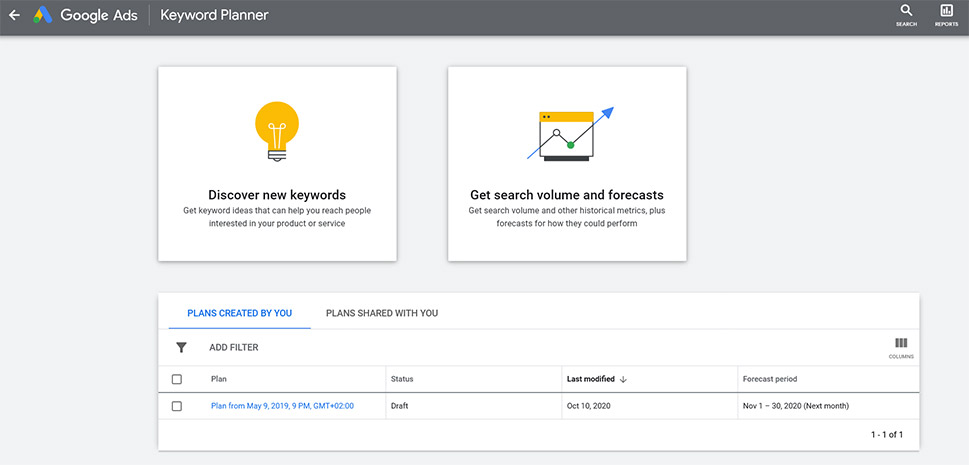The image size is (969, 465).
Task: Sort by Last modified arrow
Action: [x=623, y=380]
